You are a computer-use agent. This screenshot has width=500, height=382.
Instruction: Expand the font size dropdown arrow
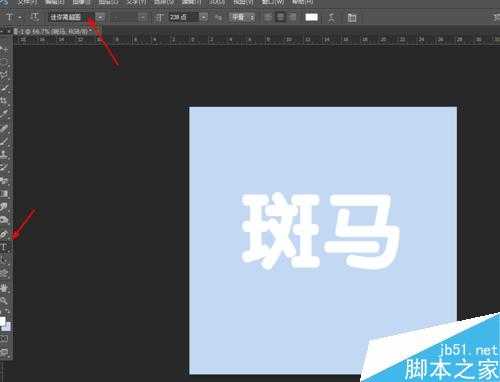click(204, 17)
